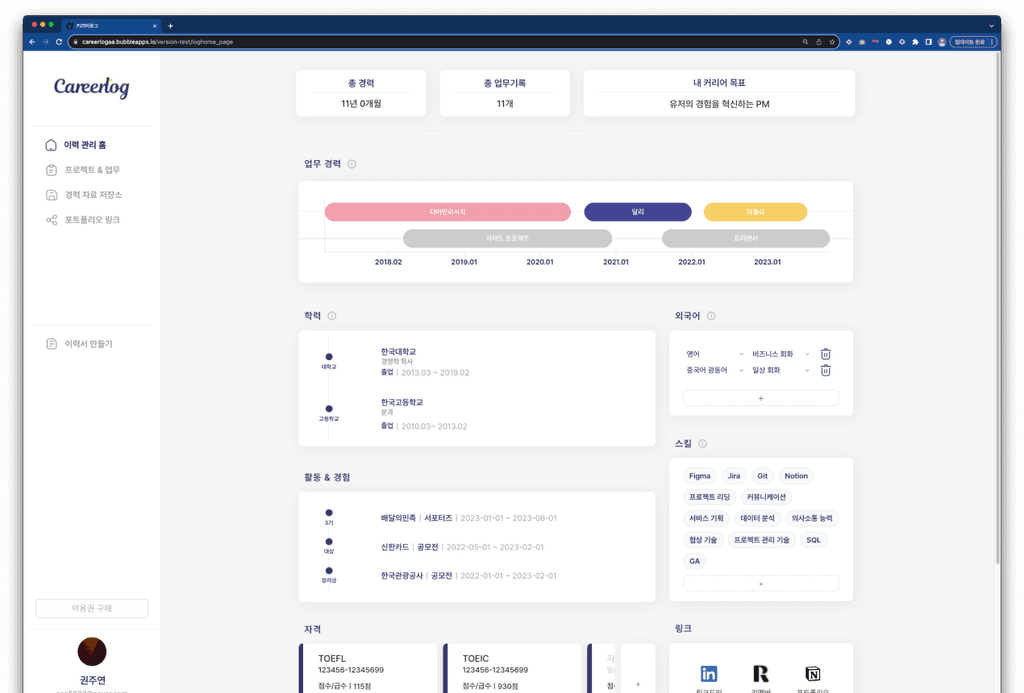
Task: Click the clipboard icon beside 프로젝트 & 업무
Action: (52, 170)
